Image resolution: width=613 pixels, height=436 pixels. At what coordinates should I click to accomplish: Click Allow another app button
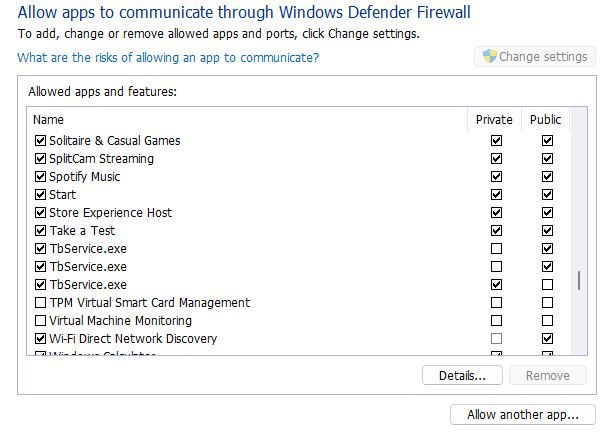(523, 414)
